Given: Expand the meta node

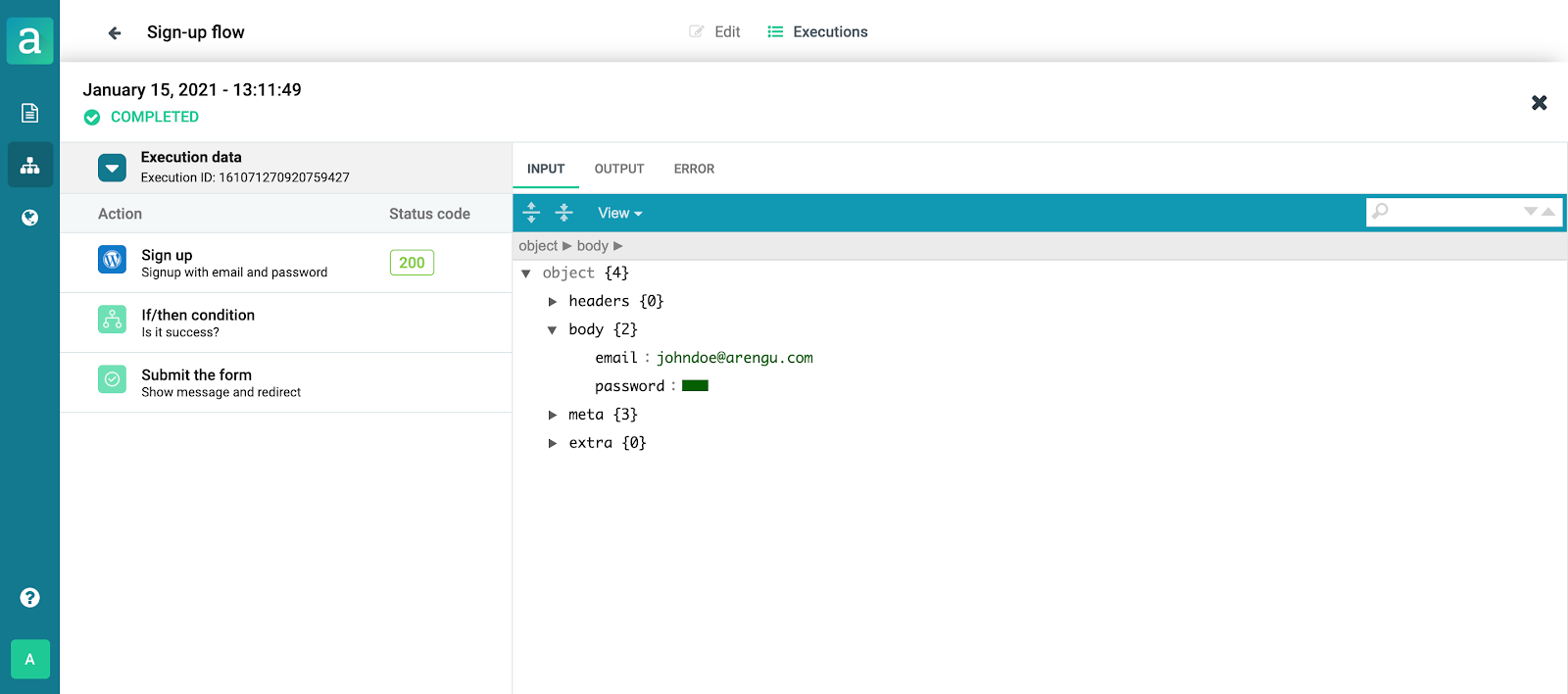Looking at the screenshot, I should click(553, 416).
